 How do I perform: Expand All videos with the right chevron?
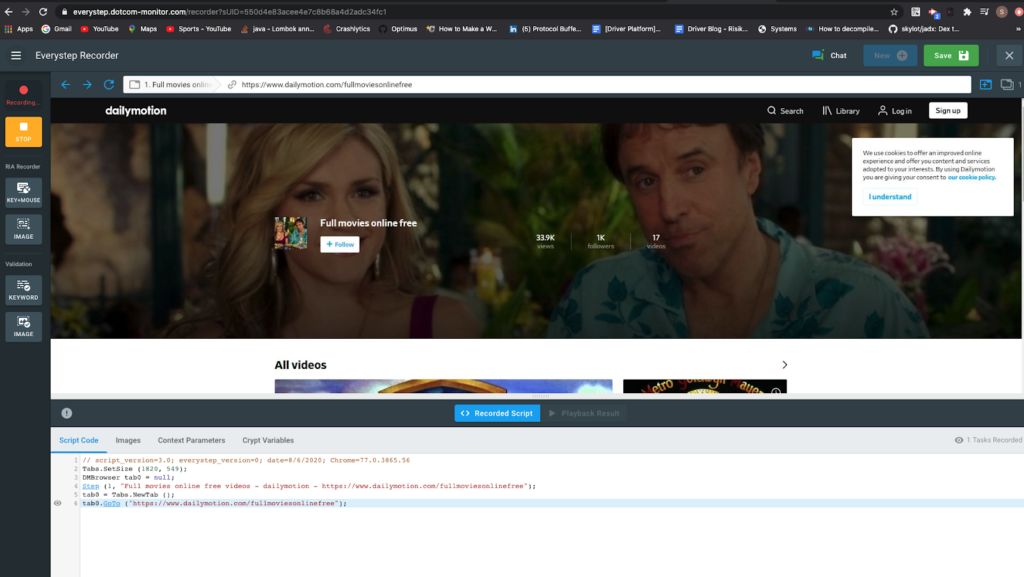coord(784,365)
